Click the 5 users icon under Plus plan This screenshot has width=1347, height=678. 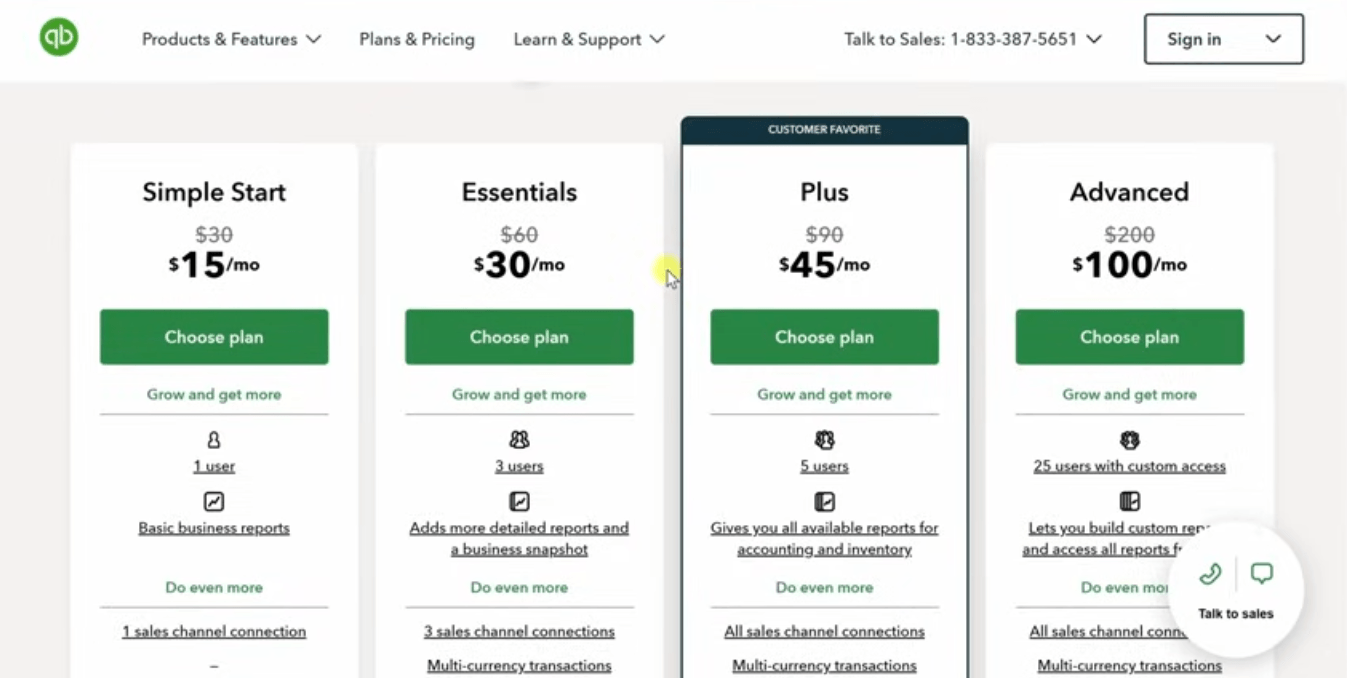coord(824,439)
